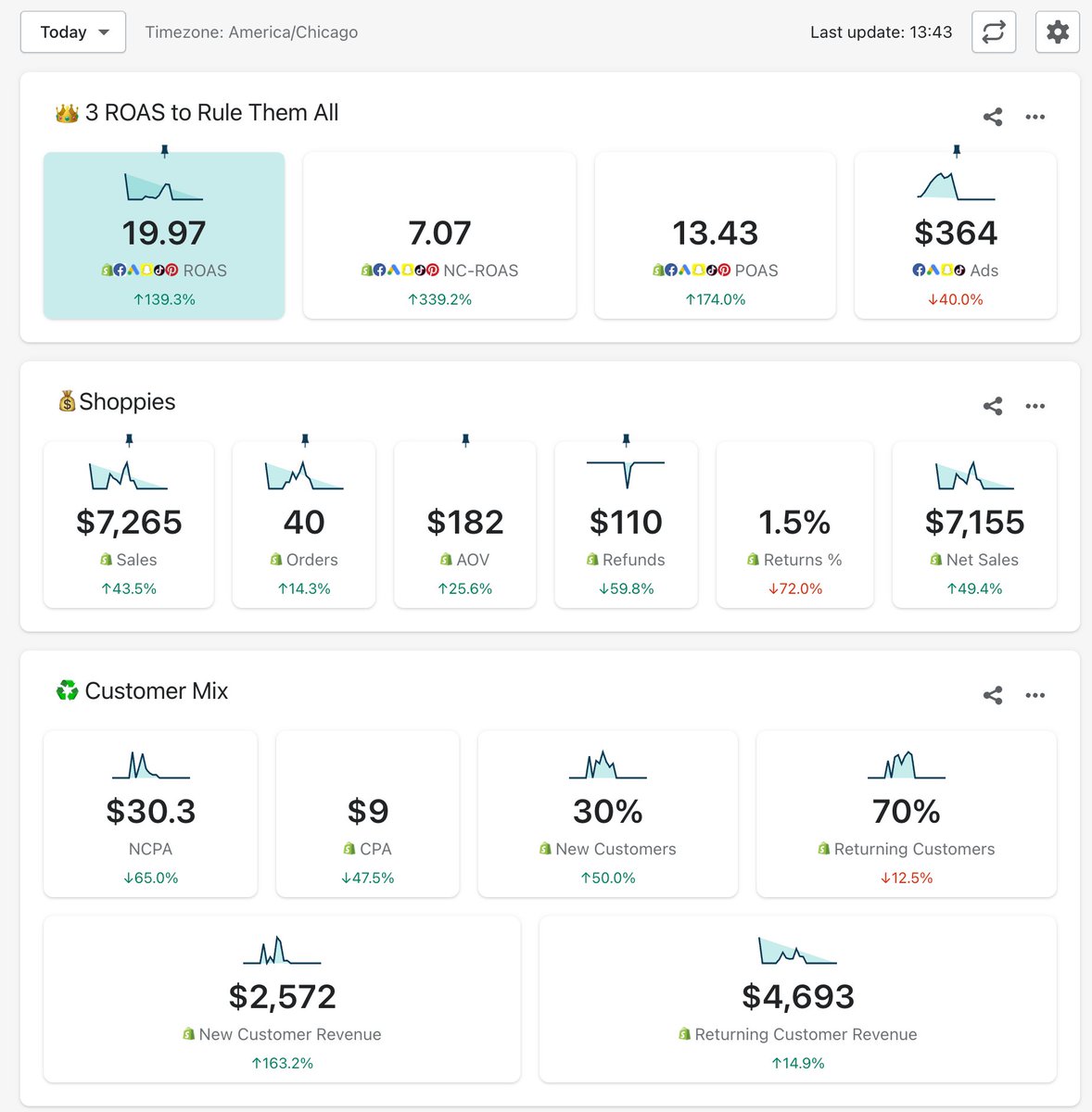Click the 1.5% Returns value
Screen dimensions: 1092x1112
point(794,522)
